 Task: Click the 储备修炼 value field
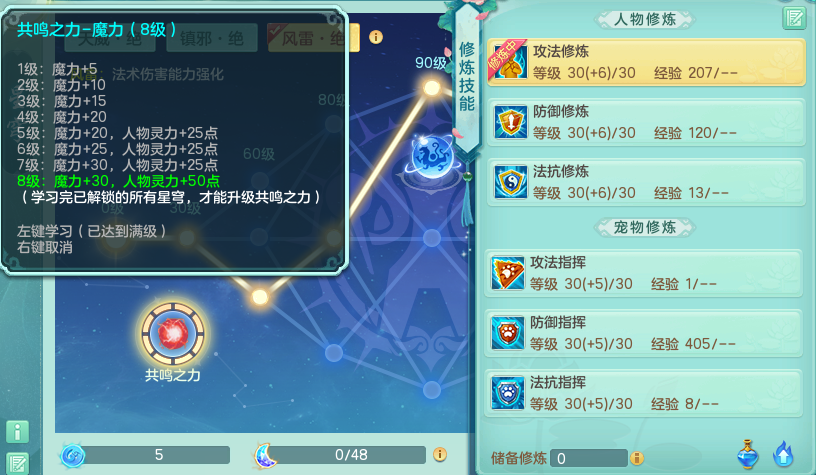pos(589,458)
